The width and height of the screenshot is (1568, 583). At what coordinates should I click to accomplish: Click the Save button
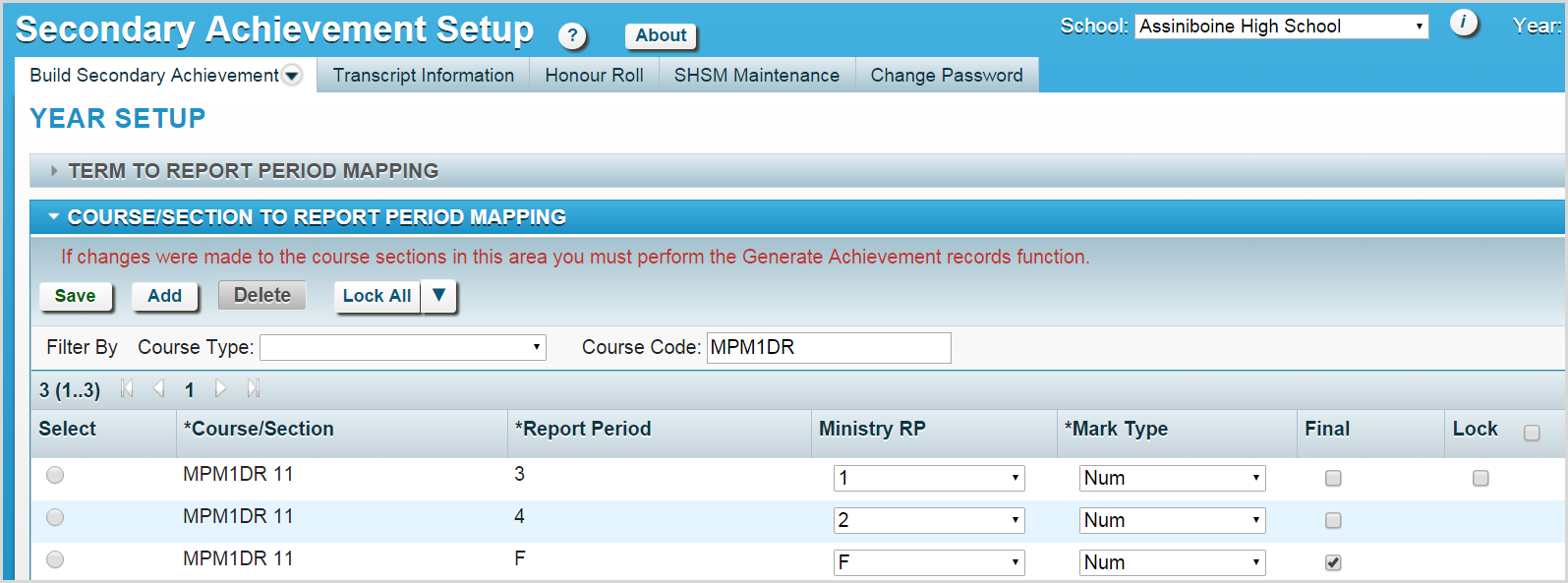76,296
